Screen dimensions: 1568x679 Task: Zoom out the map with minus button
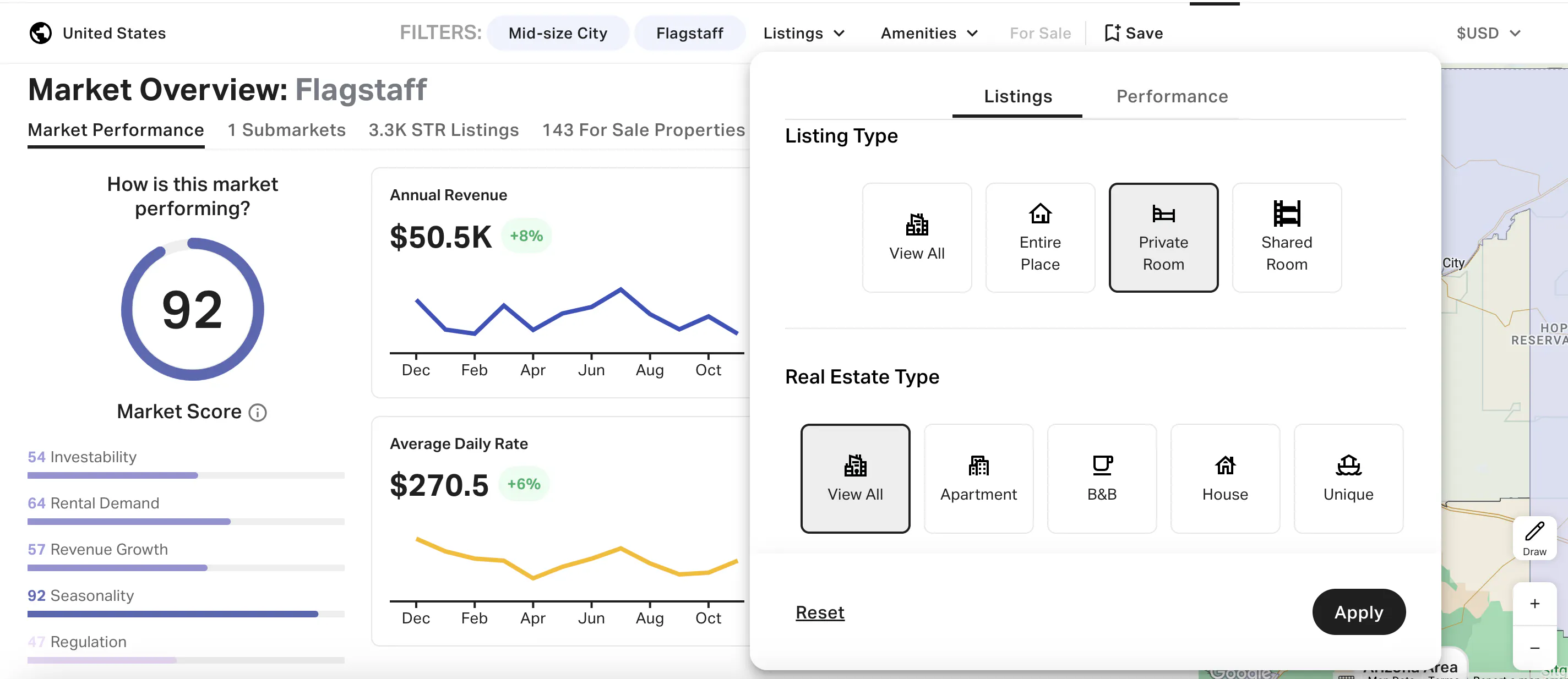1534,648
